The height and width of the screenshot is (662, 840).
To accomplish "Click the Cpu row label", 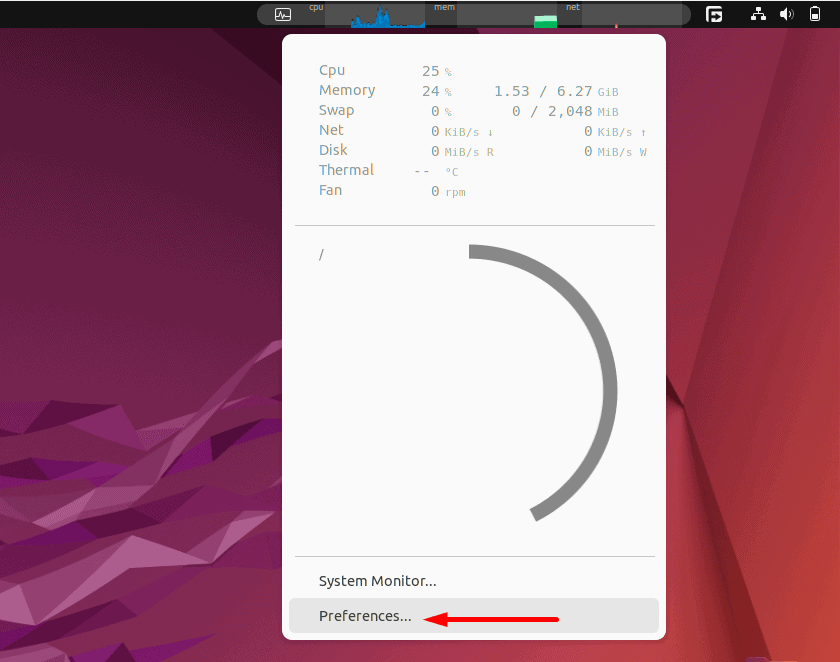I will pyautogui.click(x=332, y=71).
